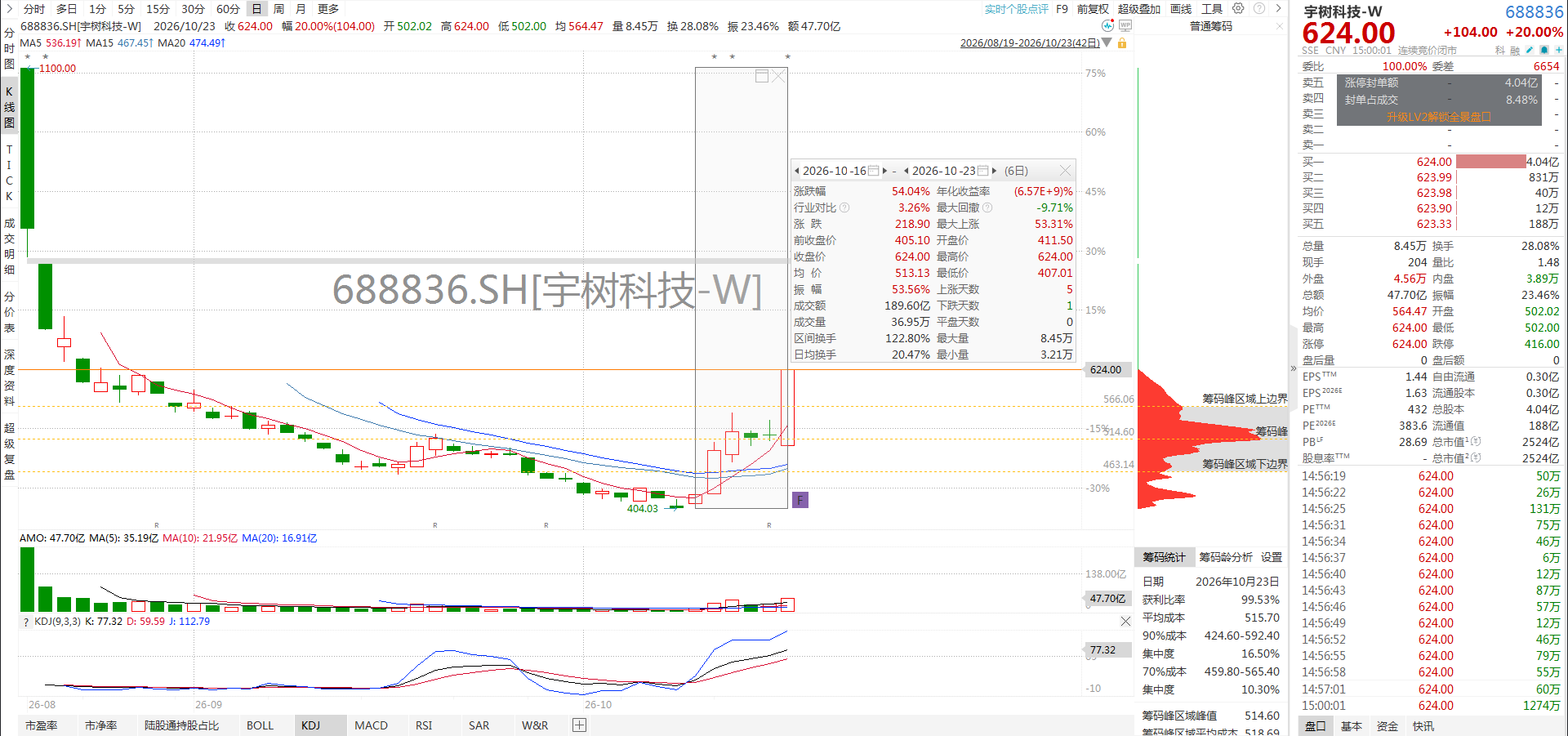Select the 日 daily period option
This screenshot has height=736, width=1568.
[256, 9]
